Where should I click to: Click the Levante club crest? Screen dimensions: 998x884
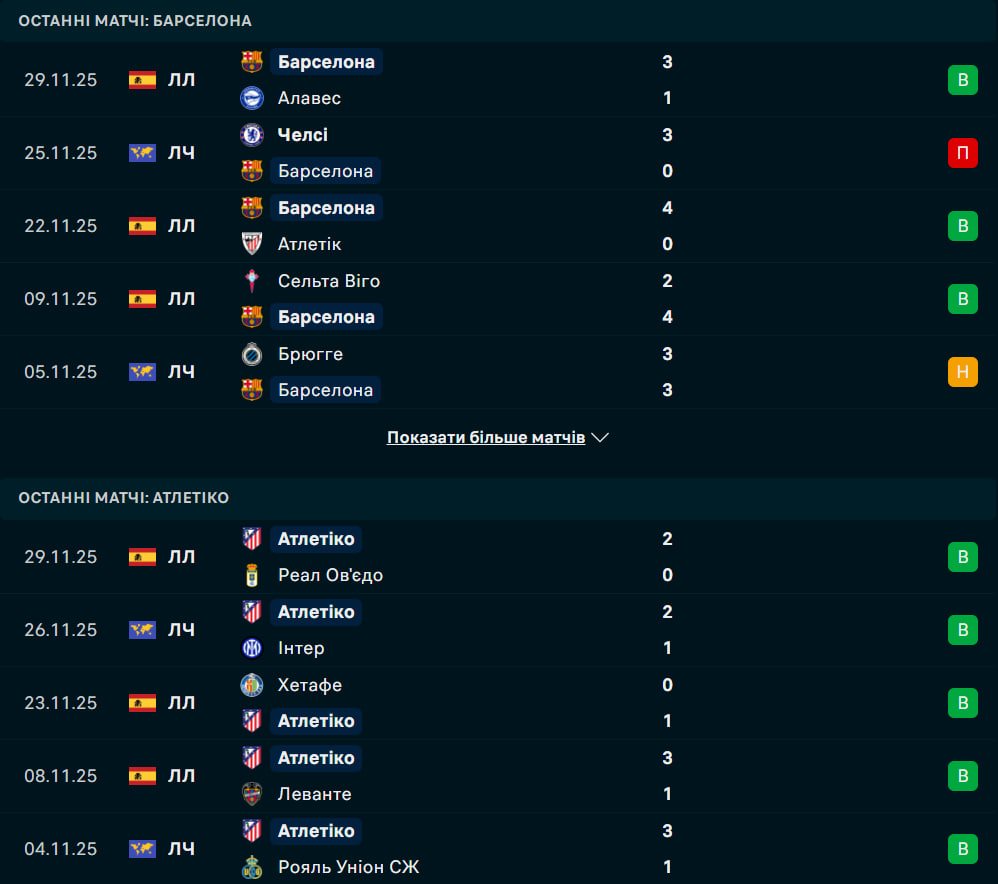pos(251,794)
